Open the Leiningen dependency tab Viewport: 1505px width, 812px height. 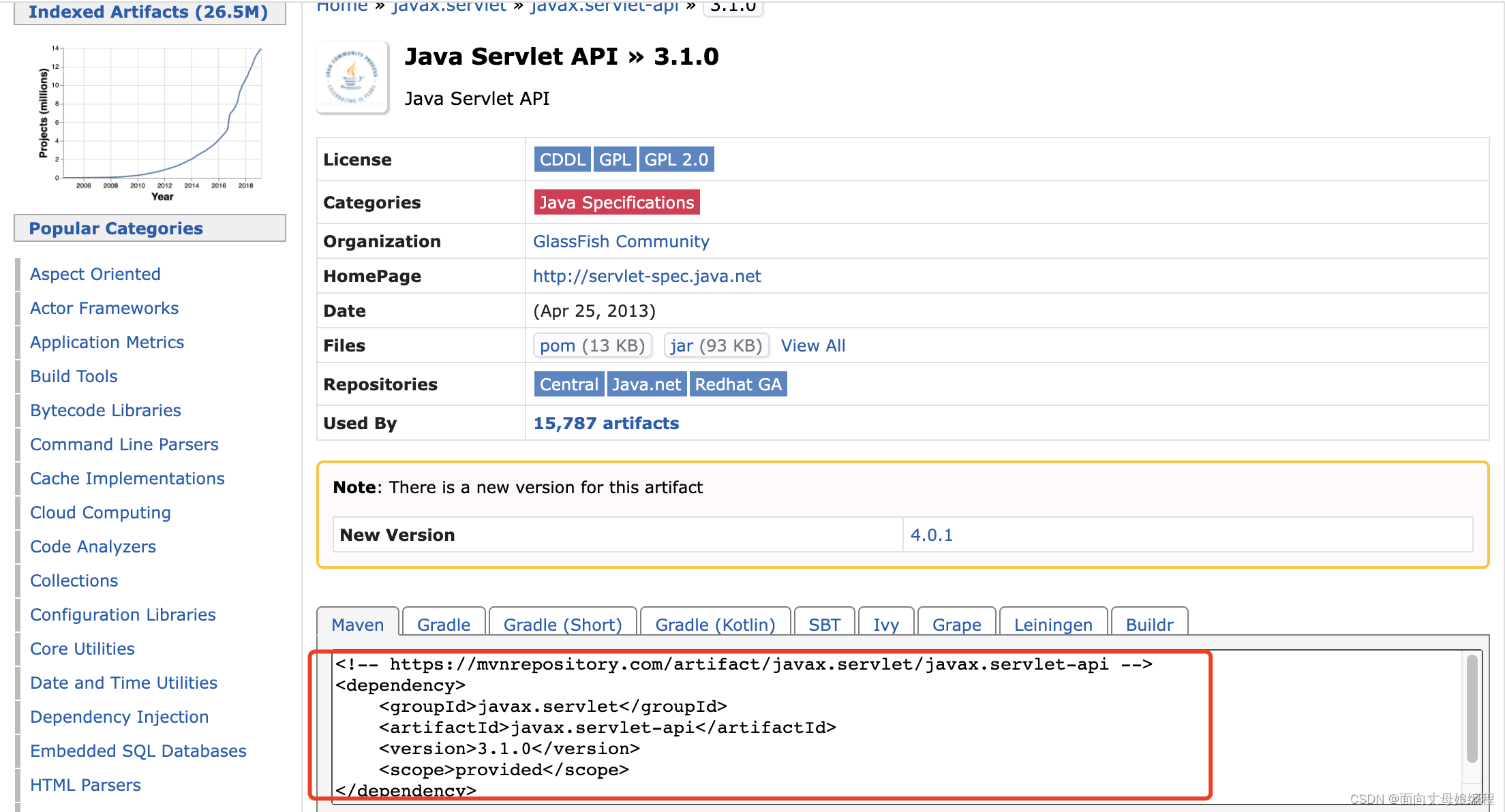click(1052, 624)
